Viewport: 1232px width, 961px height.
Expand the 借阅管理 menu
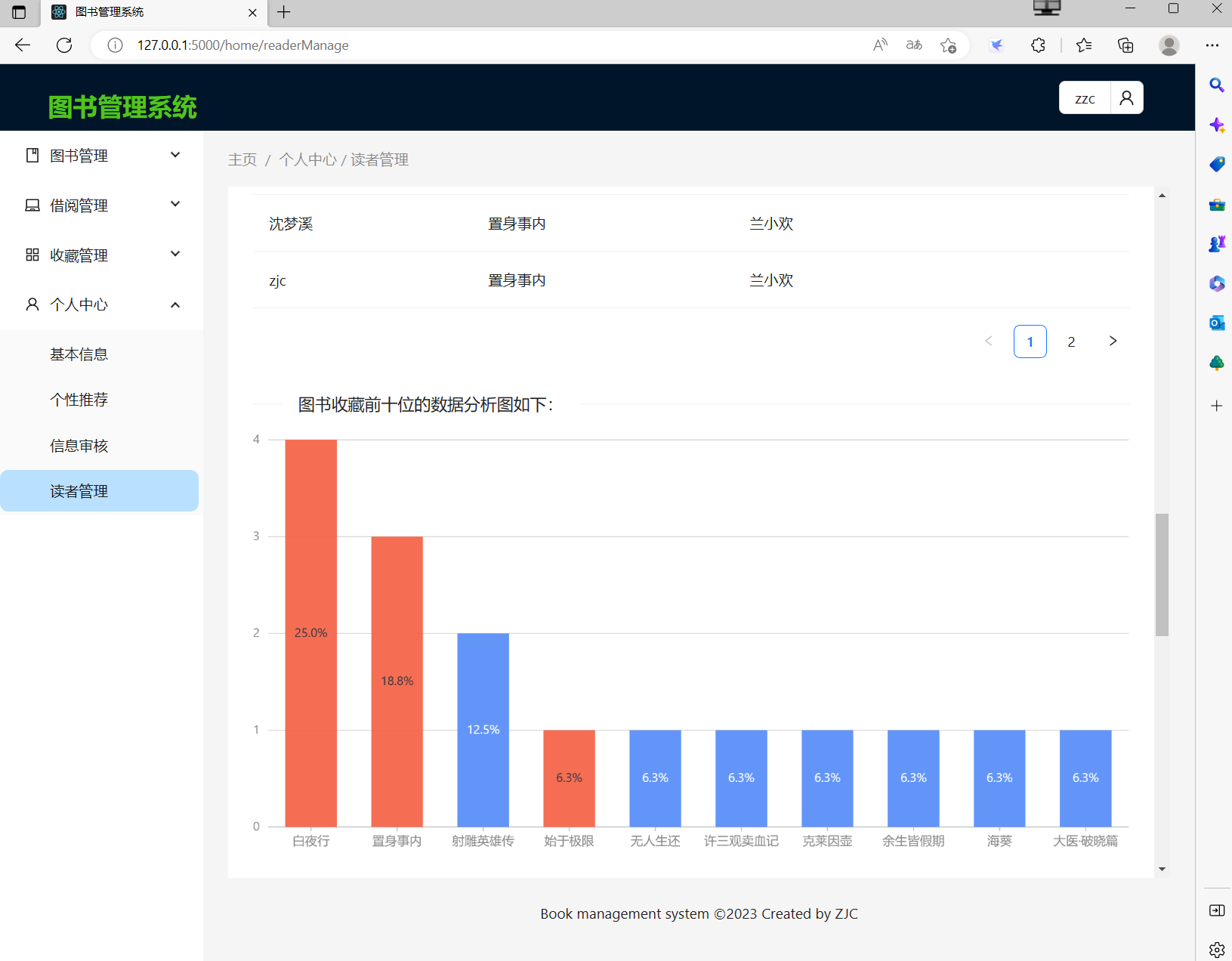click(101, 205)
